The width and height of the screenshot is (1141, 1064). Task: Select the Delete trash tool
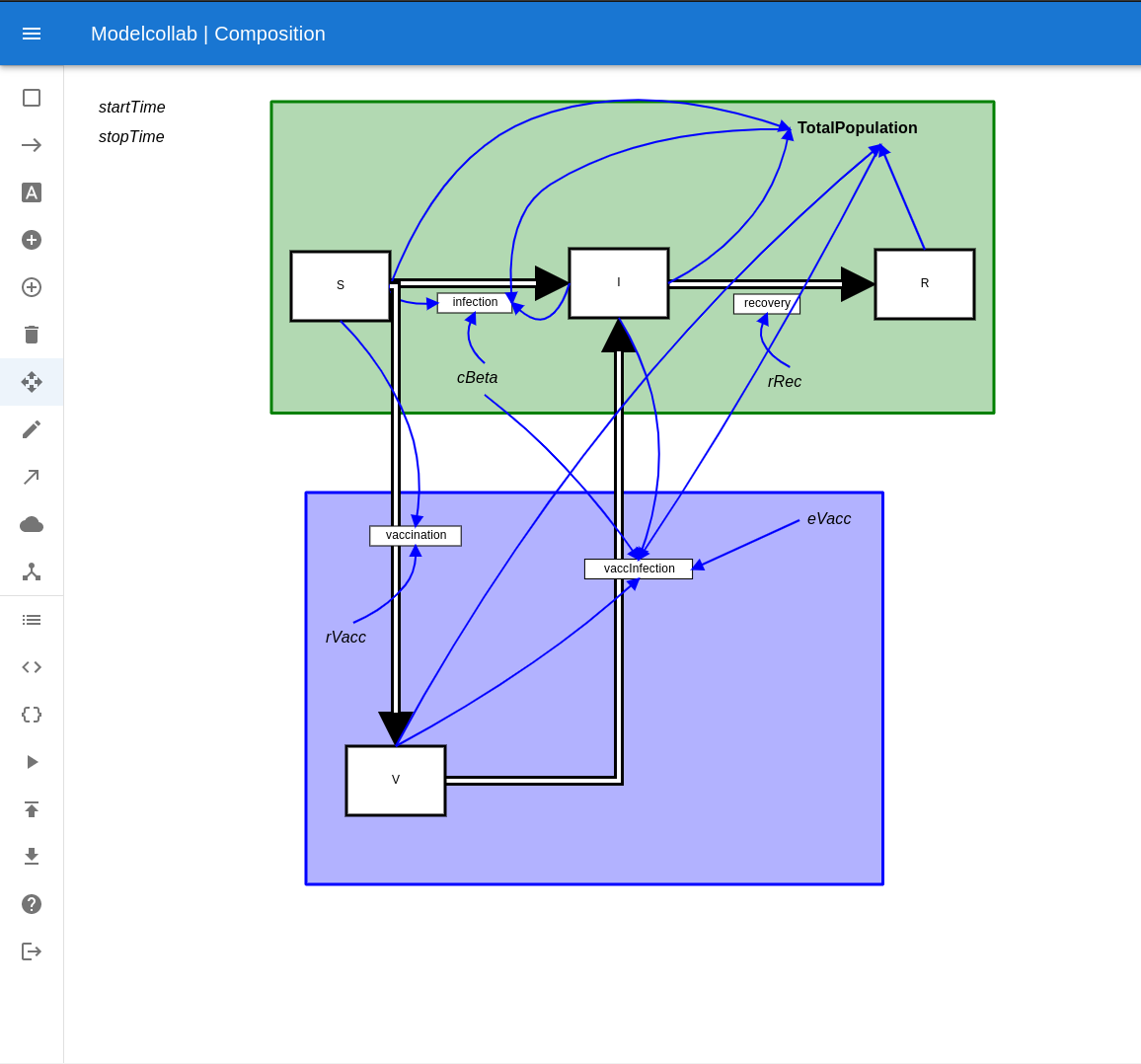pos(32,334)
